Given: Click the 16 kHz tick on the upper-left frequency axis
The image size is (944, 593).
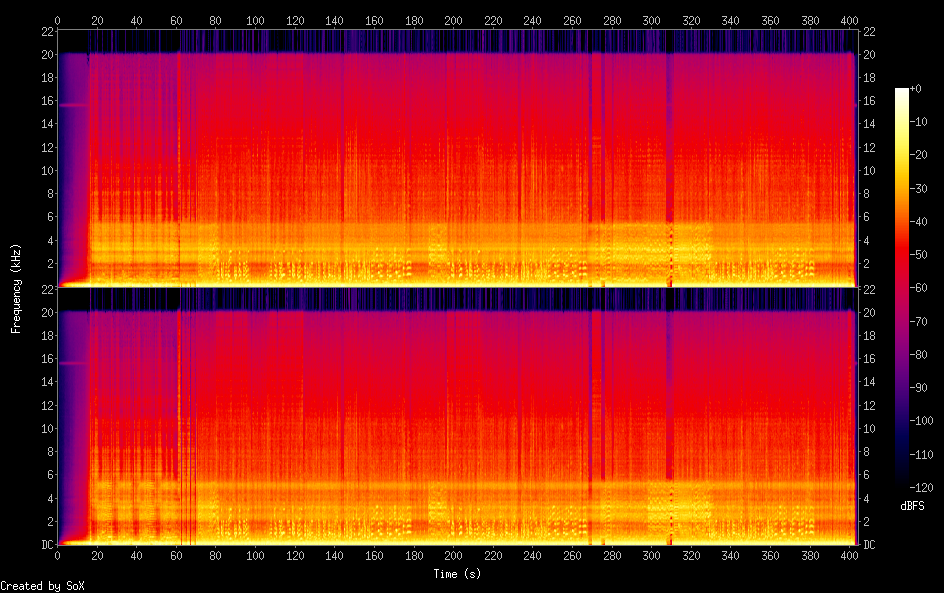Looking at the screenshot, I should click(45, 101).
